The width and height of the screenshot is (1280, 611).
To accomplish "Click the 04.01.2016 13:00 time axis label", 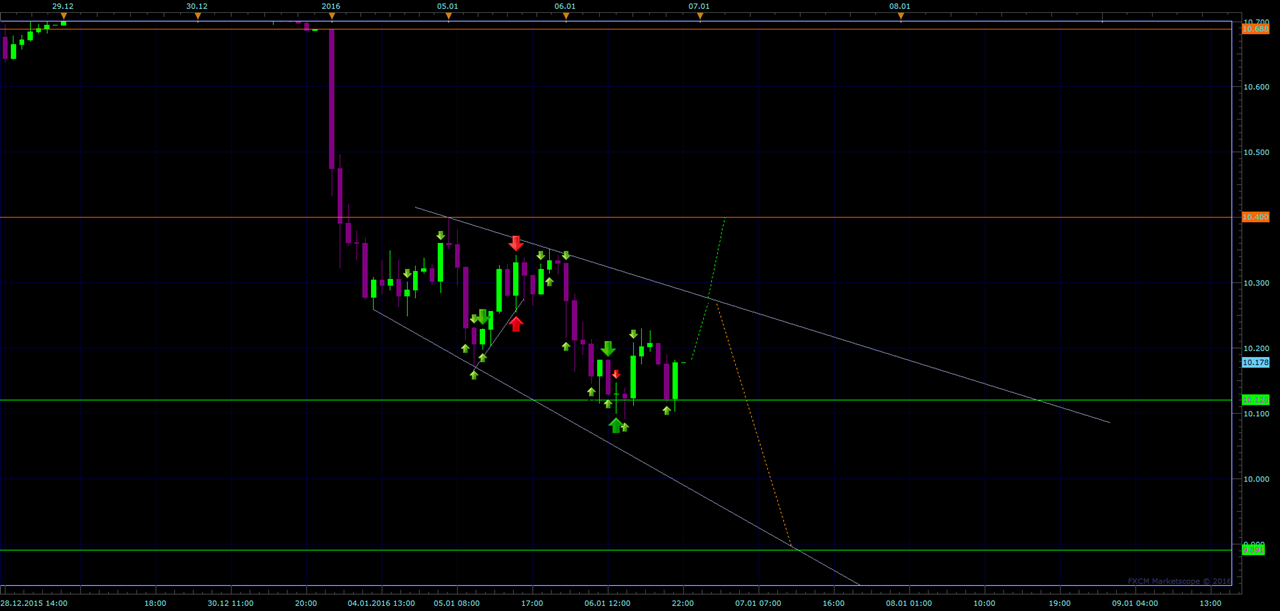I will [381, 603].
